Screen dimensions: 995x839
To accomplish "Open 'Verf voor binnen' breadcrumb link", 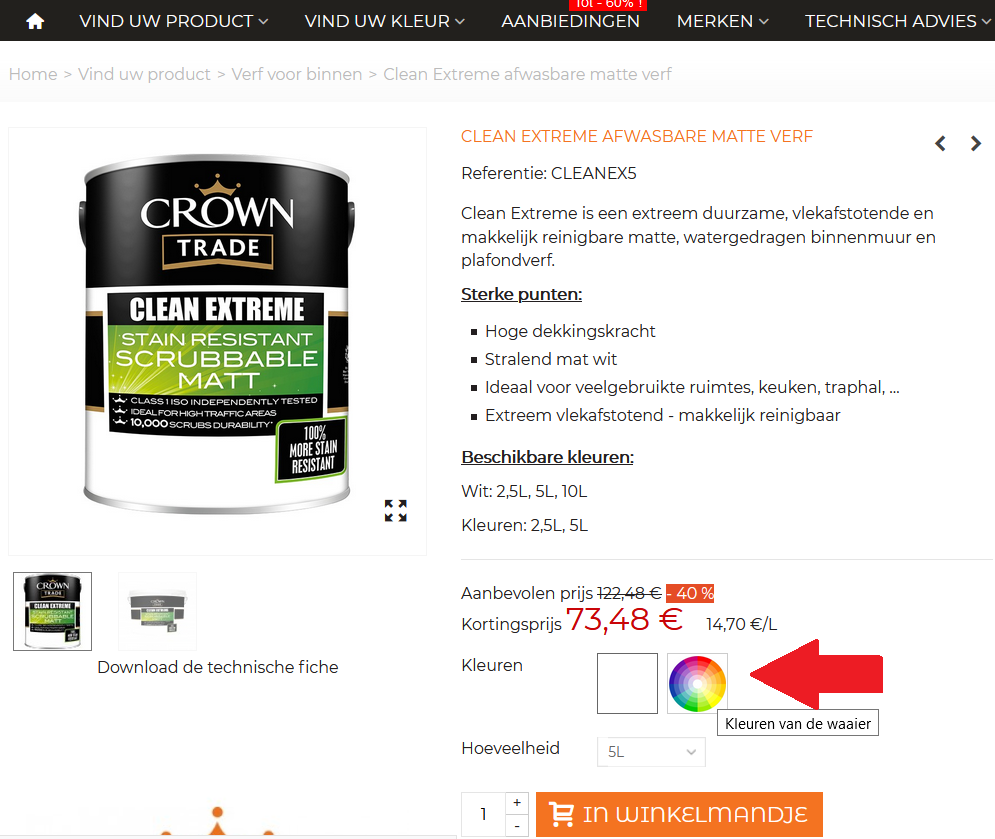I will point(296,74).
